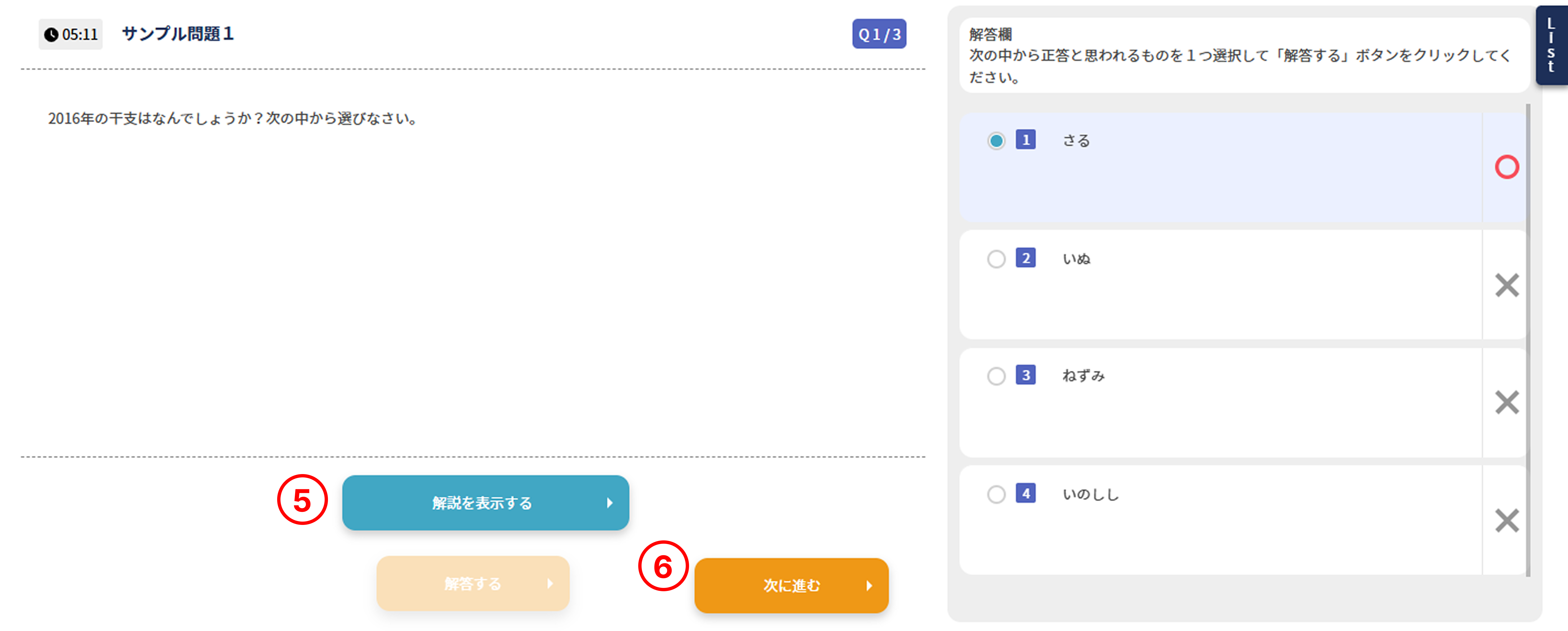This screenshot has width=1568, height=631.
Task: Click the arrow on the 次に進む button
Action: point(869,586)
